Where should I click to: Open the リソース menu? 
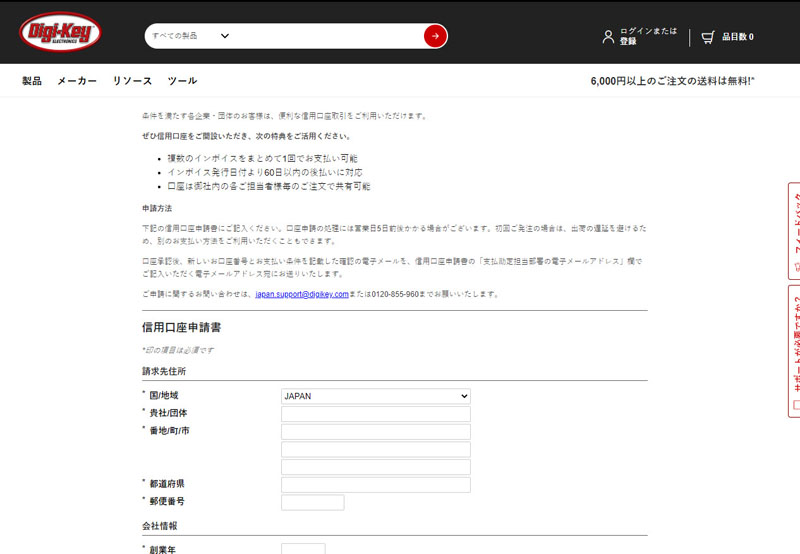pos(132,80)
